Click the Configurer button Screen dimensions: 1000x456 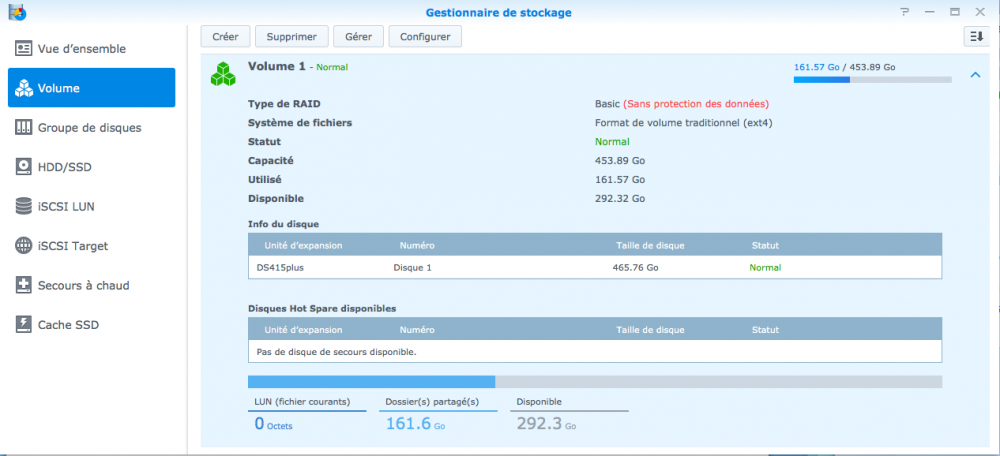[x=425, y=37]
